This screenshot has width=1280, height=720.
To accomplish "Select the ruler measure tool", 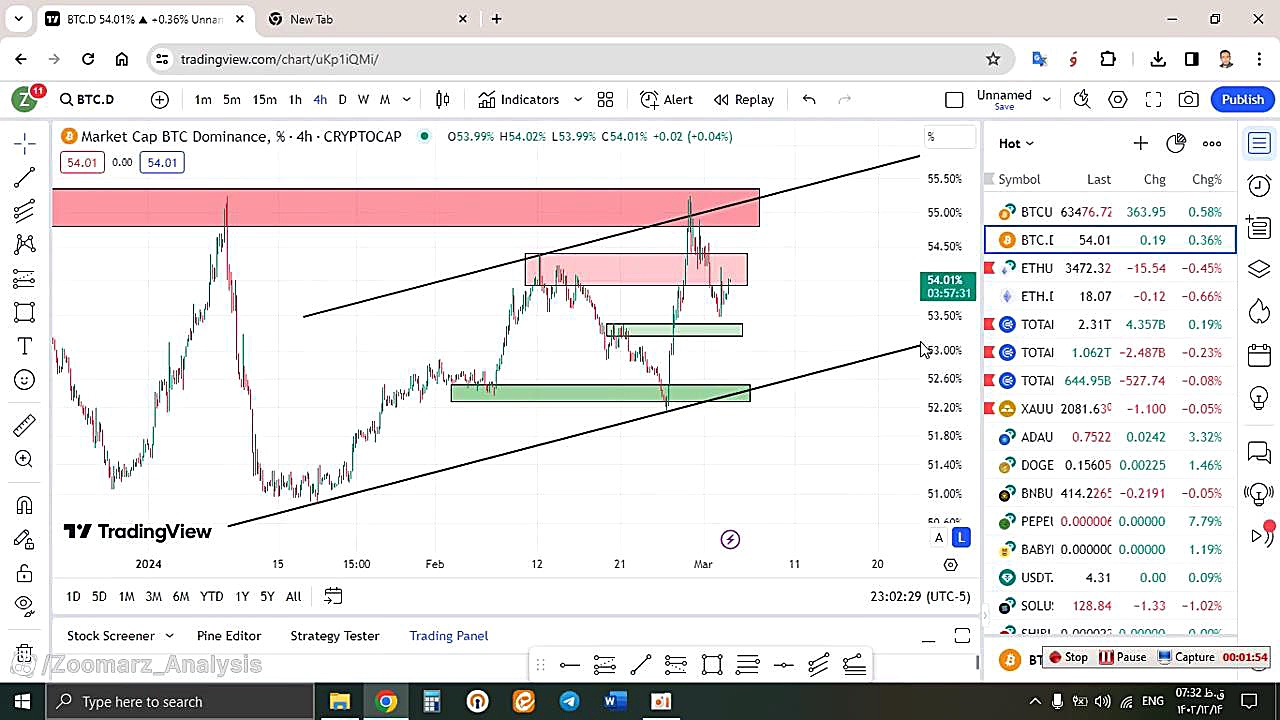I will pos(24,426).
